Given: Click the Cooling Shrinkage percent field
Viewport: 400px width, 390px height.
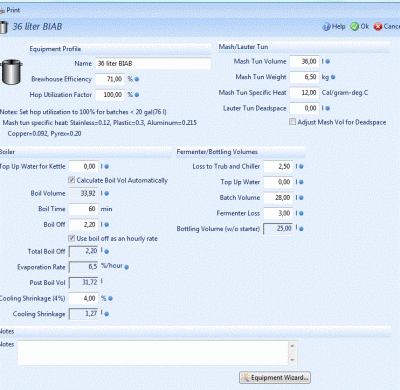Looking at the screenshot, I should tap(84, 298).
